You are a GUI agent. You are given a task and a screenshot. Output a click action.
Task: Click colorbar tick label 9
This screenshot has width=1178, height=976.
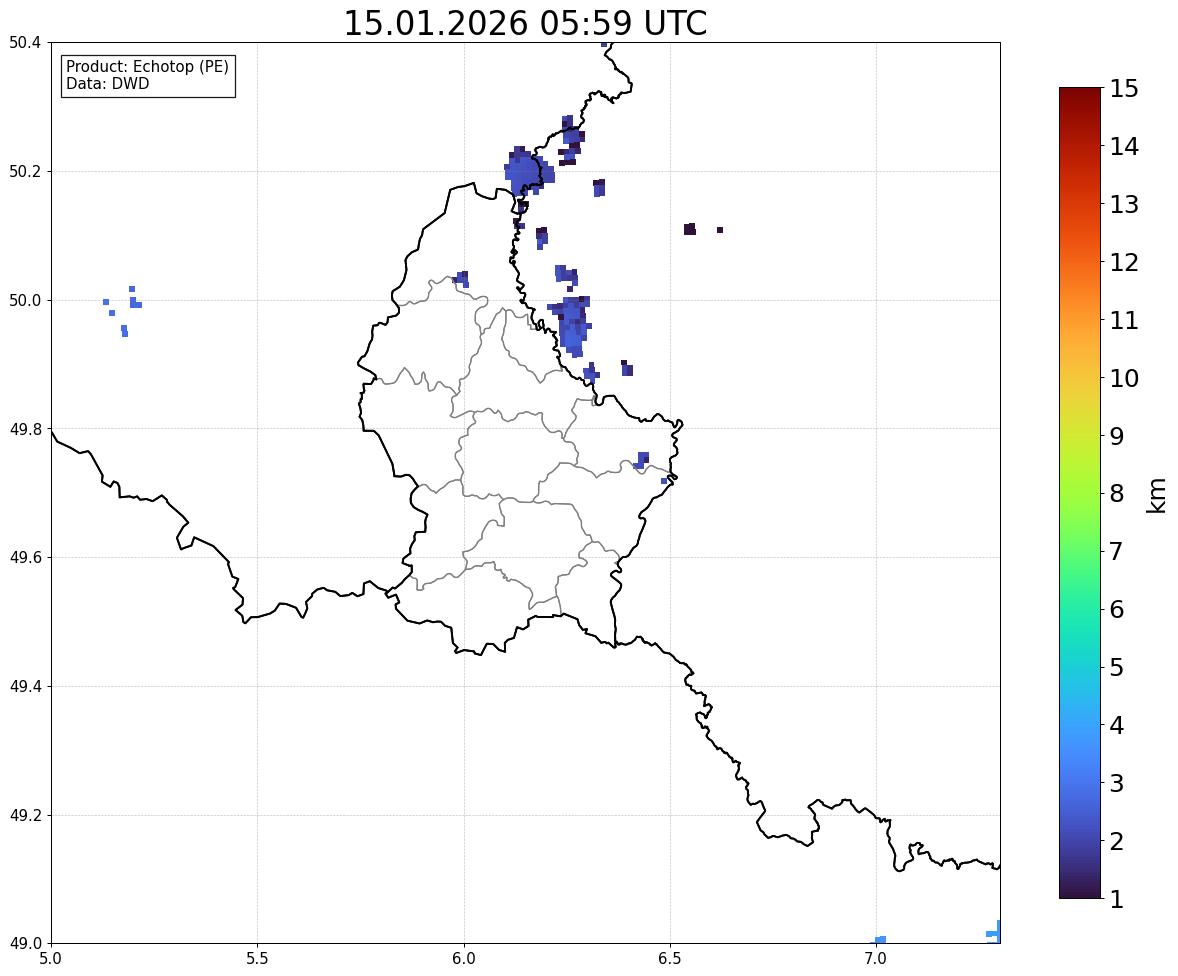pyautogui.click(x=1117, y=436)
